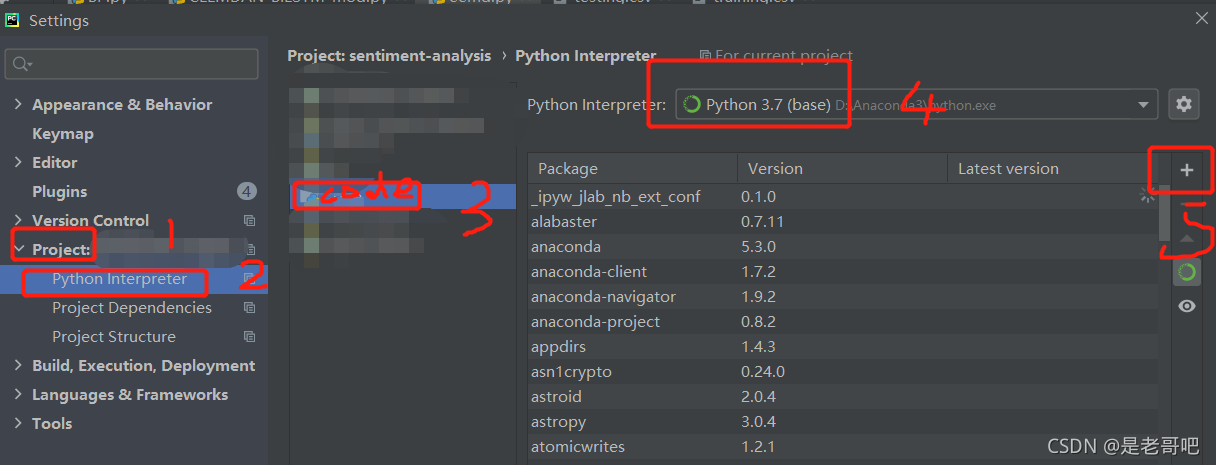The height and width of the screenshot is (465, 1216).
Task: Click version cell 0.7.11
Action: [763, 222]
